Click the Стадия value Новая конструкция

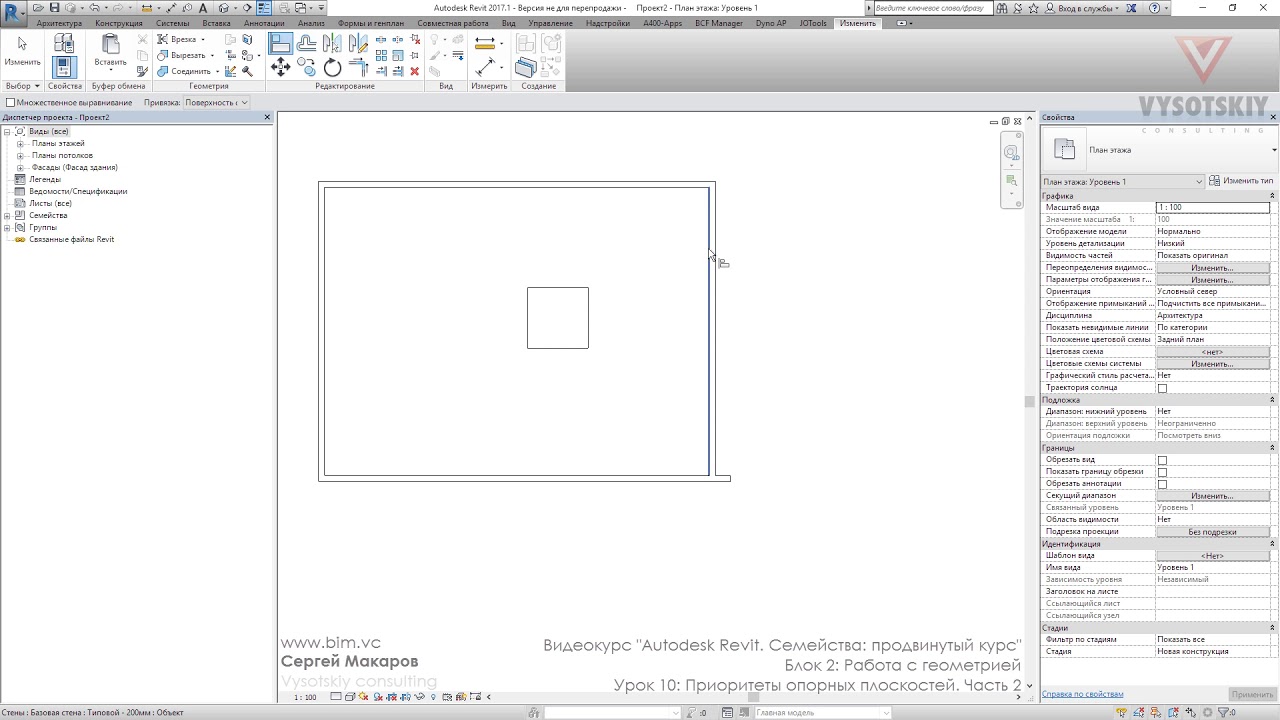pyautogui.click(x=1212, y=652)
